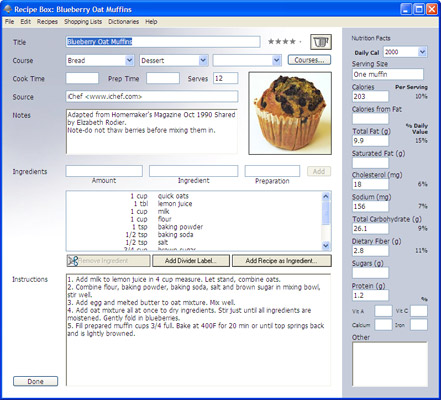Click the scissors icon on Remove Ingredient

click(x=73, y=261)
